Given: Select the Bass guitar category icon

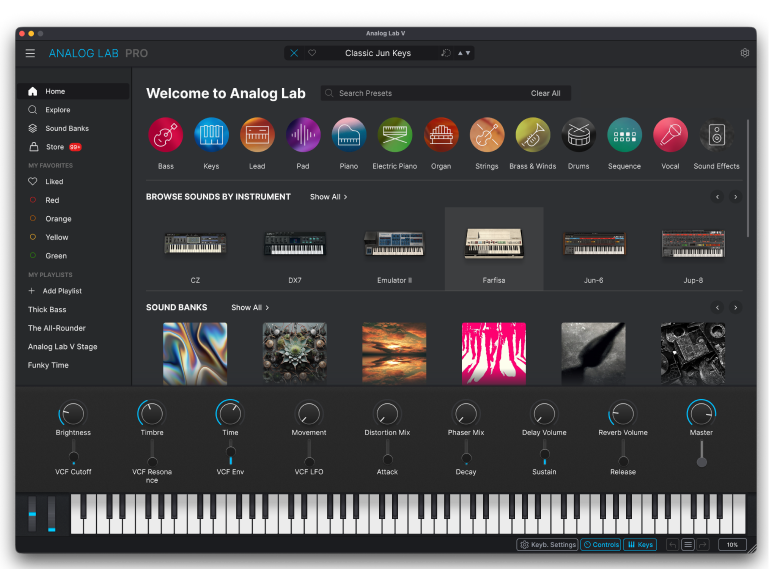Looking at the screenshot, I should (166, 135).
